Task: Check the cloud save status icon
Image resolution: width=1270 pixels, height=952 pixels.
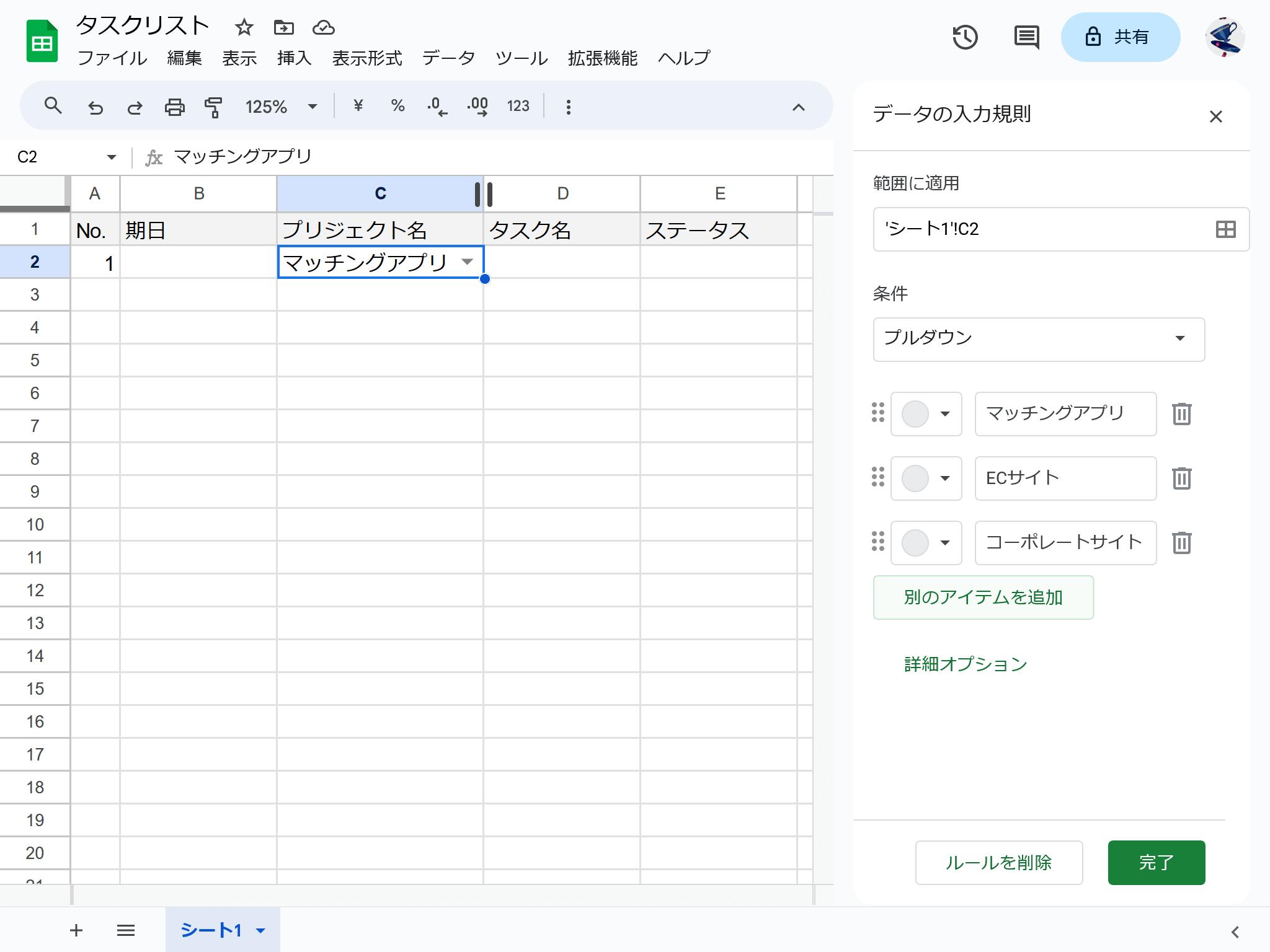Action: [324, 27]
